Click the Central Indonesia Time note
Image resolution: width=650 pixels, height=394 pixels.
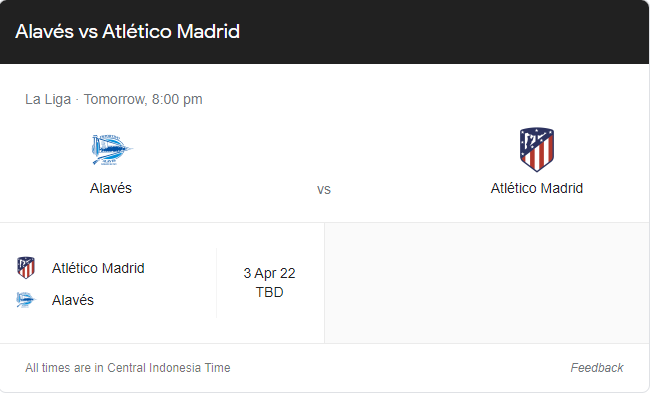tap(128, 368)
